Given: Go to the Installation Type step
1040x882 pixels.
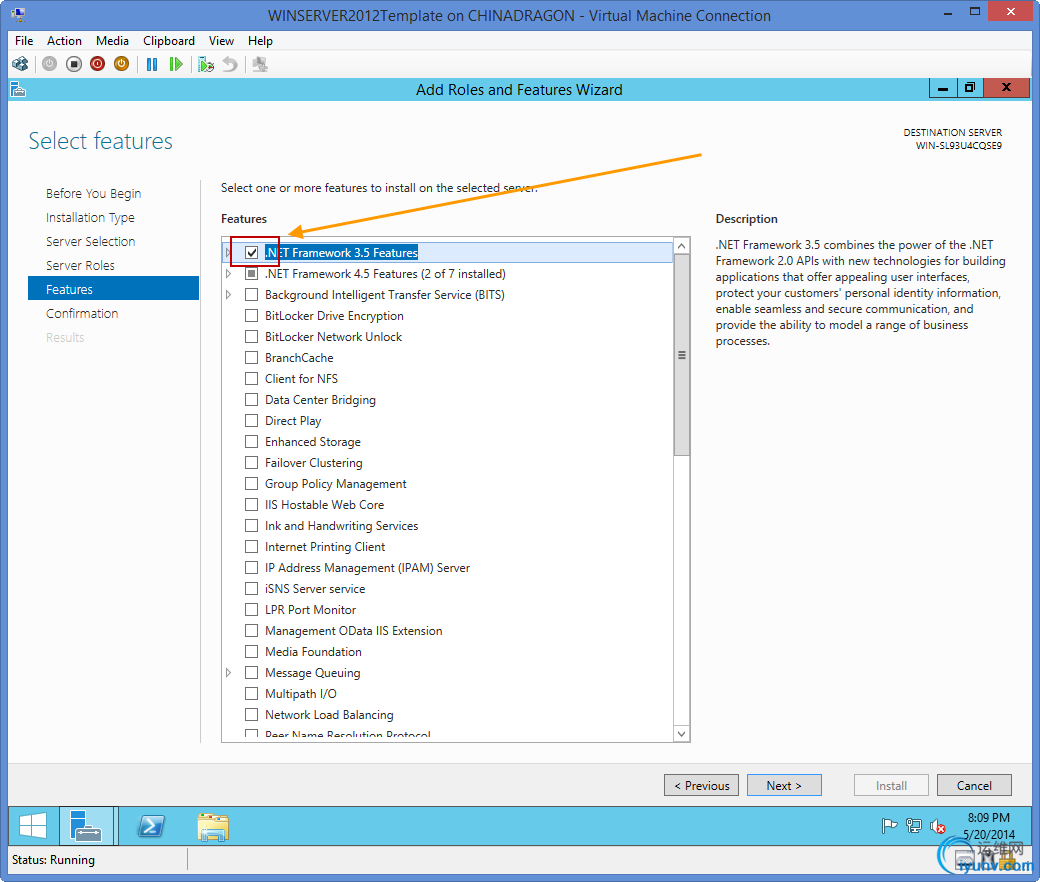Looking at the screenshot, I should click(x=90, y=218).
